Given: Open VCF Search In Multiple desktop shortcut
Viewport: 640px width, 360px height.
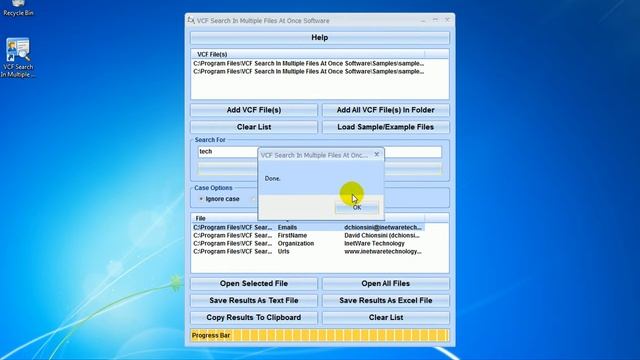Looking at the screenshot, I should (x=18, y=58).
